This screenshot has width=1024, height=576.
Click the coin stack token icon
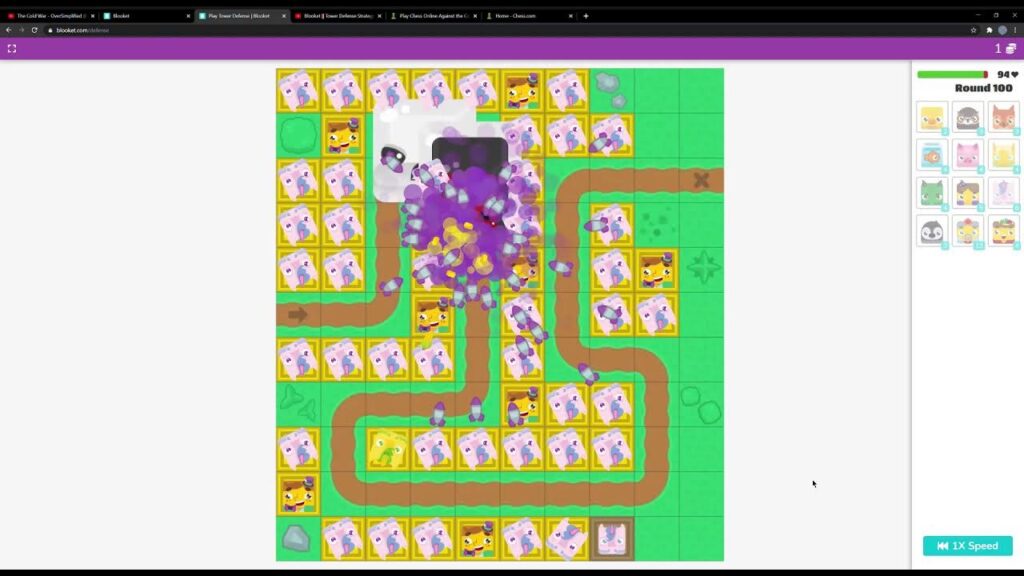pyautogui.click(x=1011, y=48)
